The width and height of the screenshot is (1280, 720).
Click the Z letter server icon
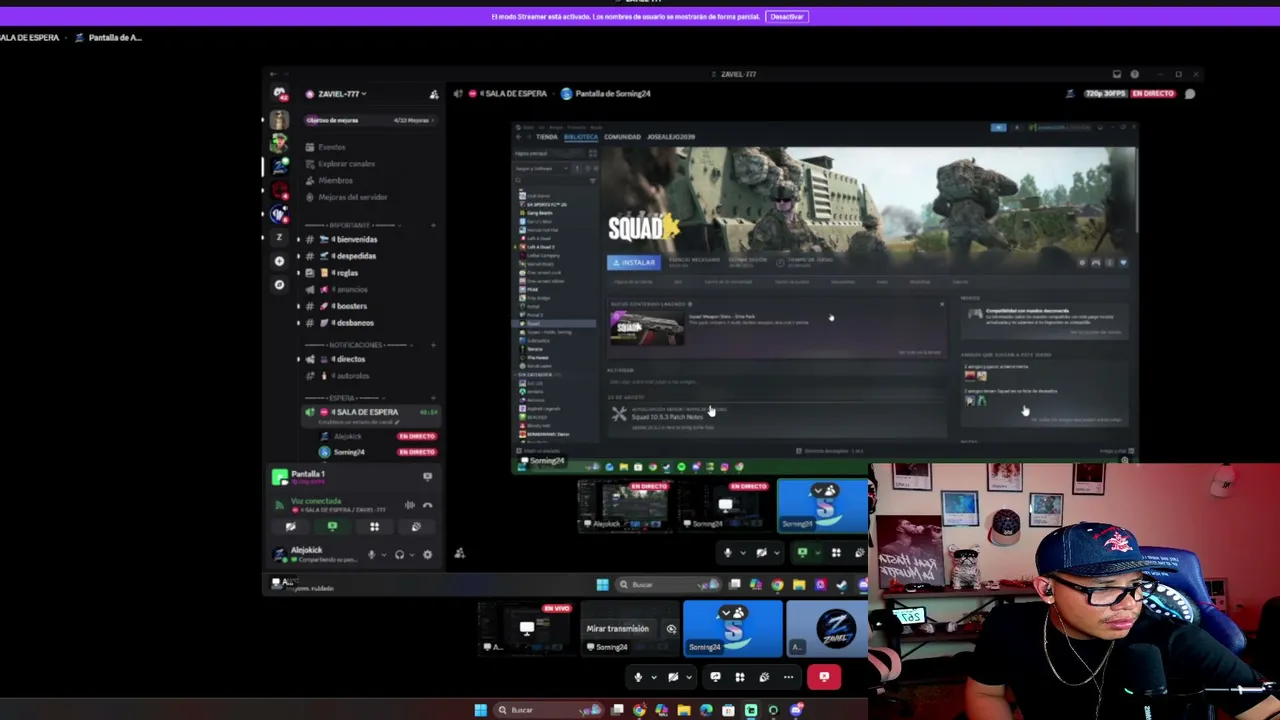[x=279, y=237]
